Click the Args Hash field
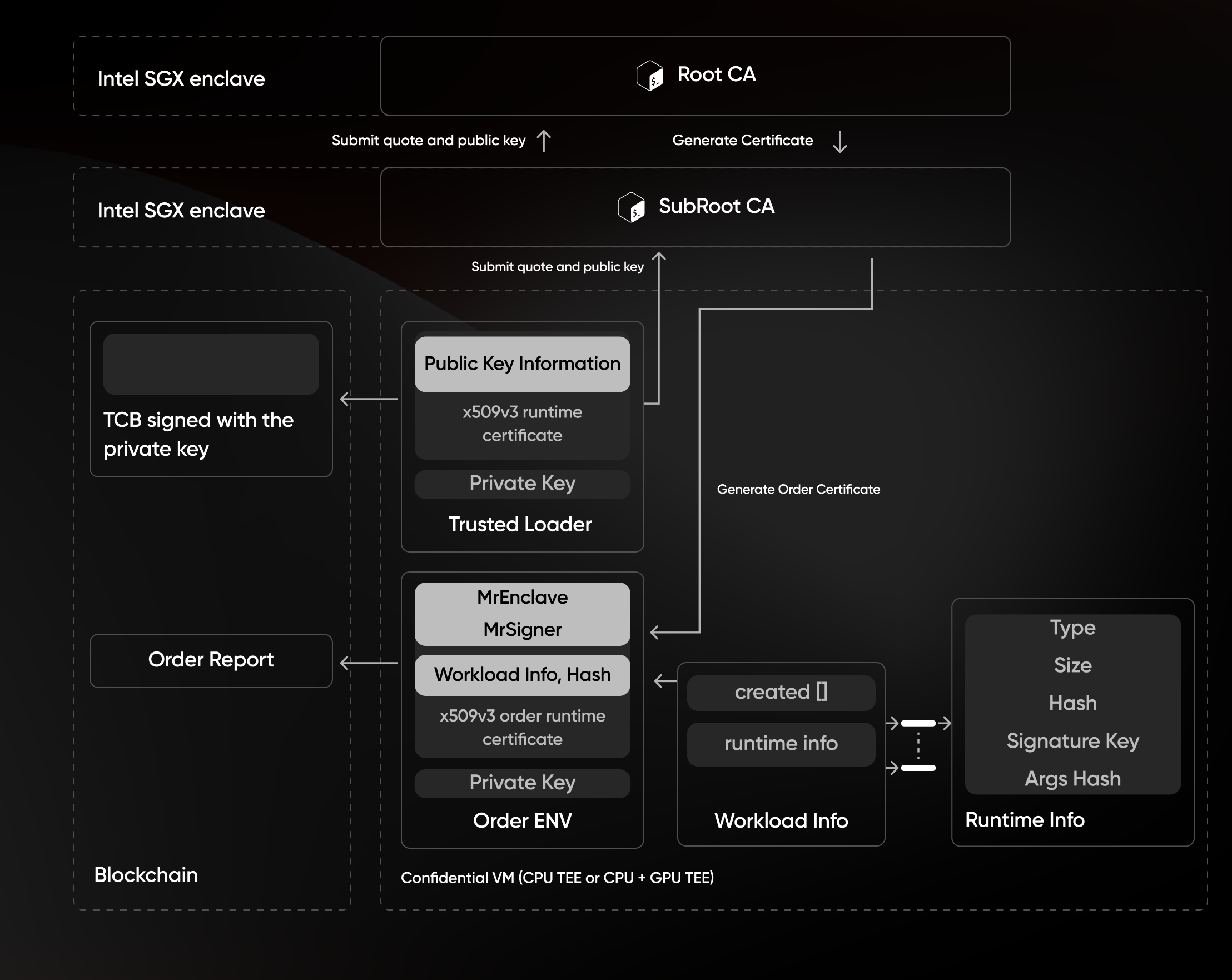 [x=1072, y=779]
